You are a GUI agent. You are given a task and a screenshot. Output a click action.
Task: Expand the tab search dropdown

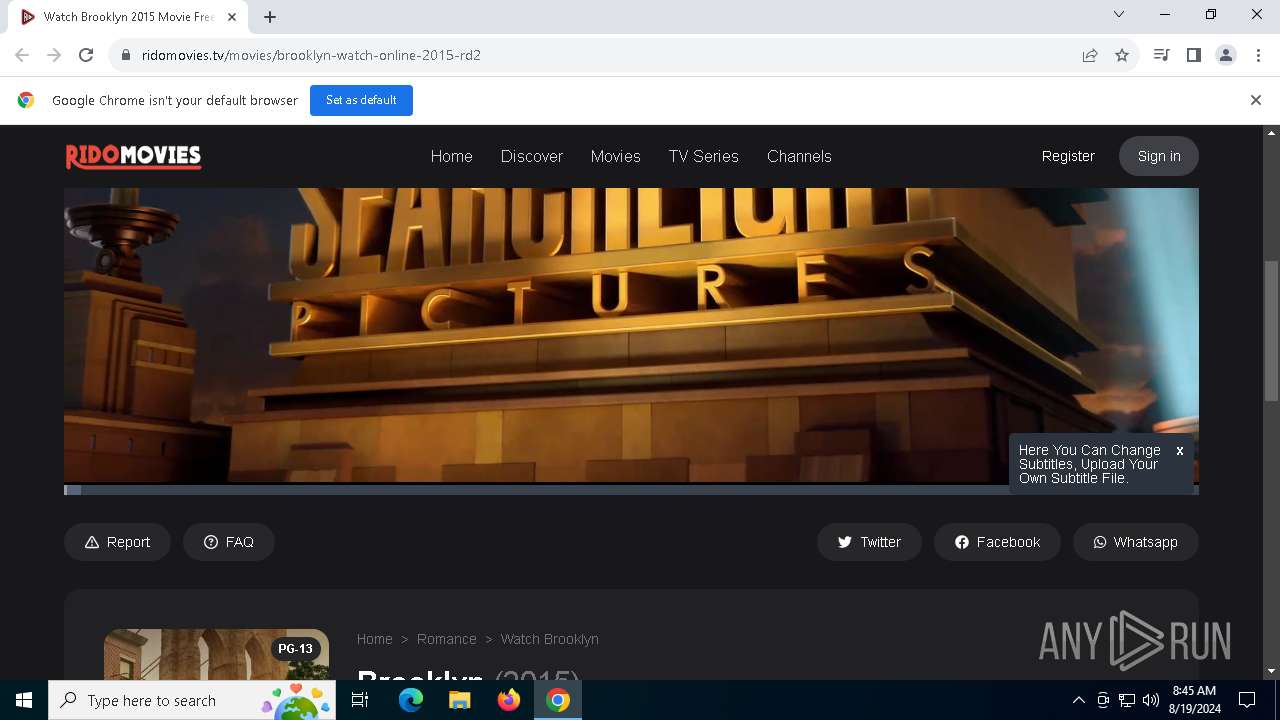(x=1119, y=14)
